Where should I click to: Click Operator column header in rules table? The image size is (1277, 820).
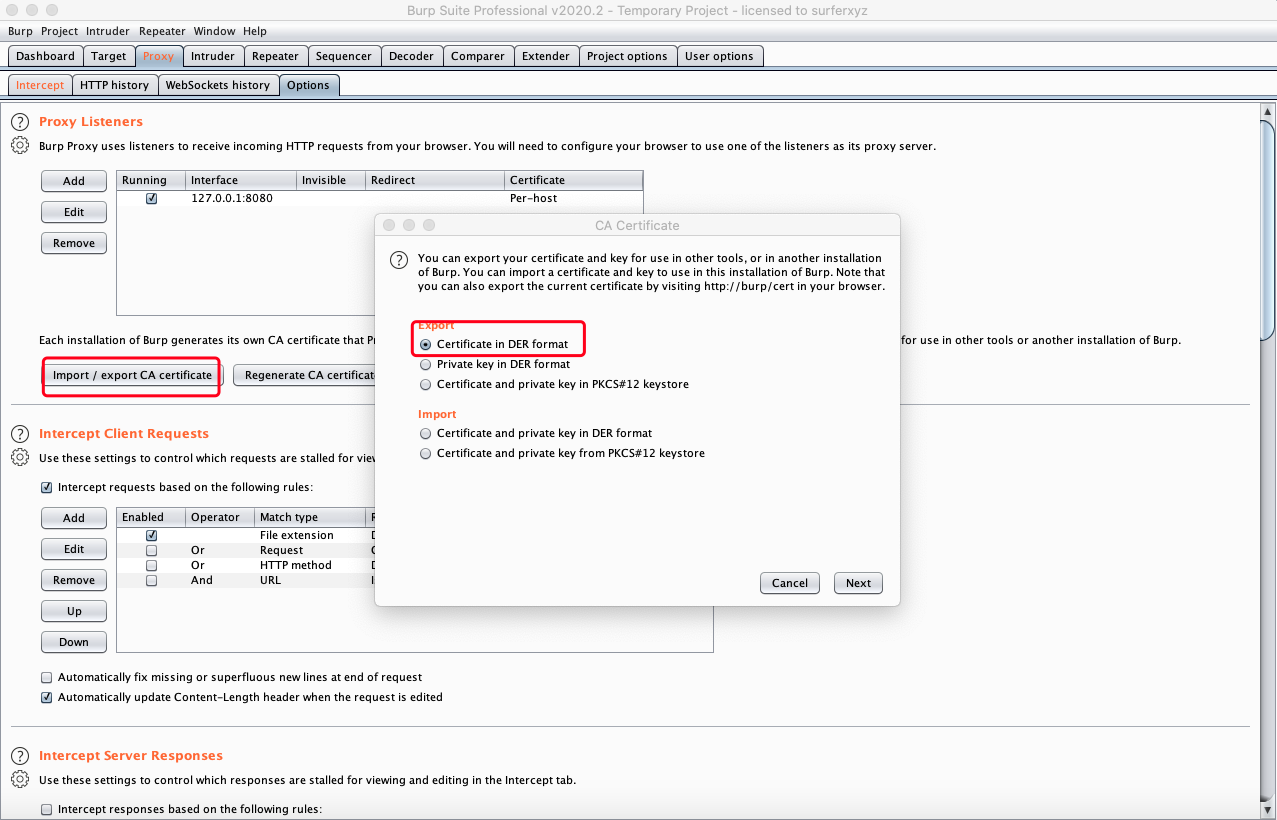(220, 517)
